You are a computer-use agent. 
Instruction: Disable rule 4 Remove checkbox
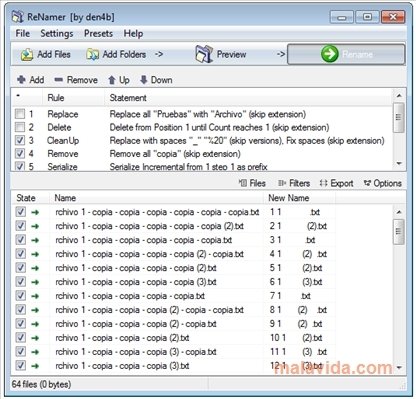(20, 153)
